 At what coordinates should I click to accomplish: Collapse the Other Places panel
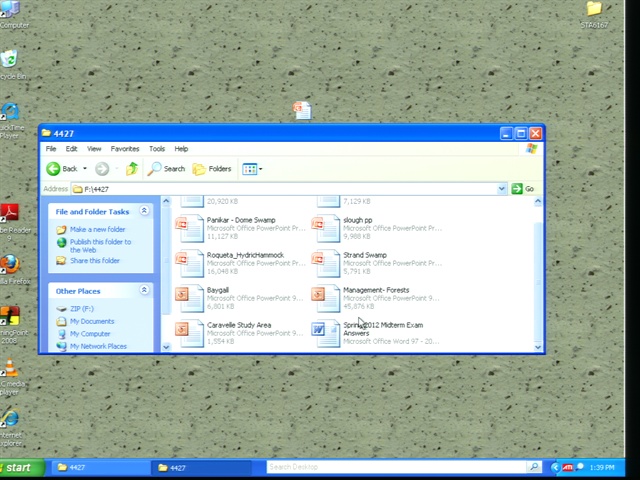click(x=144, y=290)
